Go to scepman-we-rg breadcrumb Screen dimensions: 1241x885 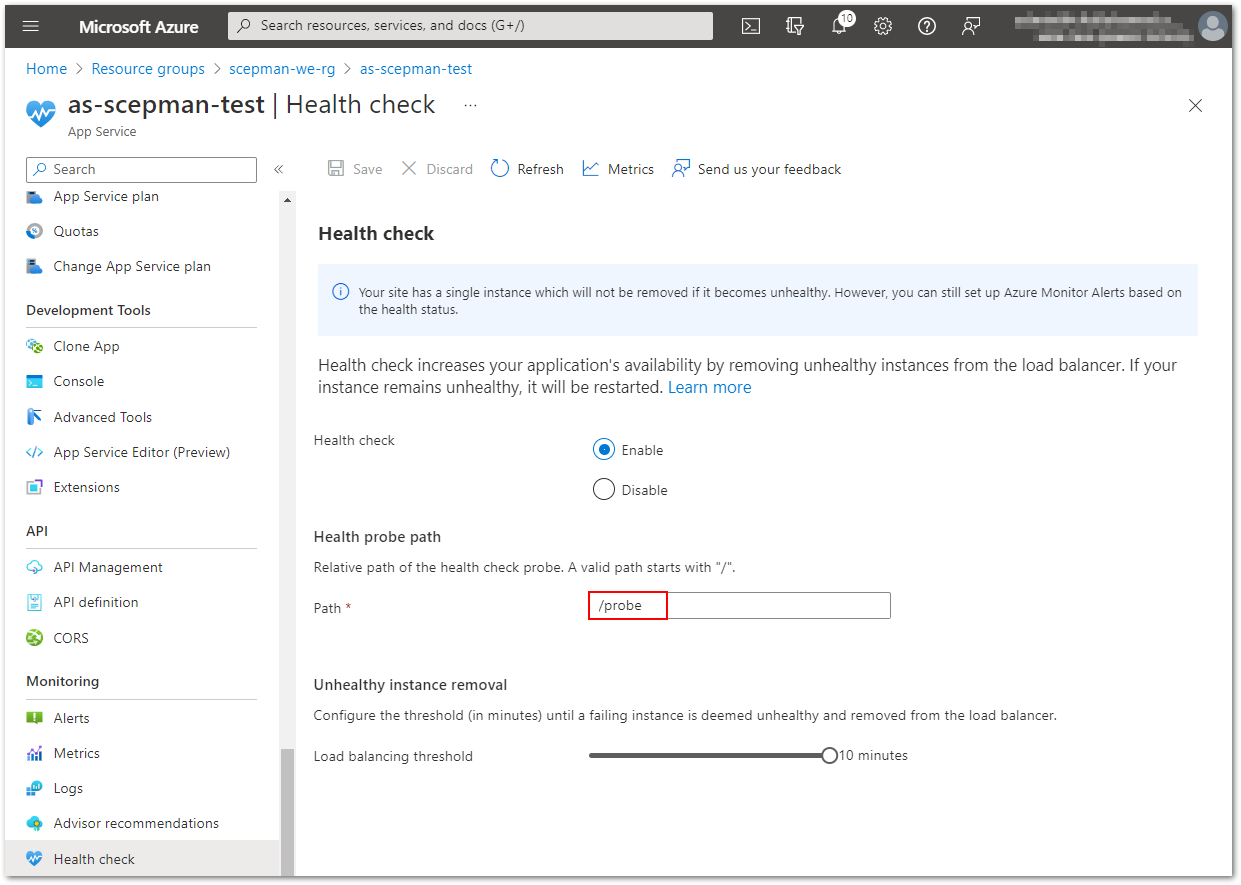click(282, 69)
